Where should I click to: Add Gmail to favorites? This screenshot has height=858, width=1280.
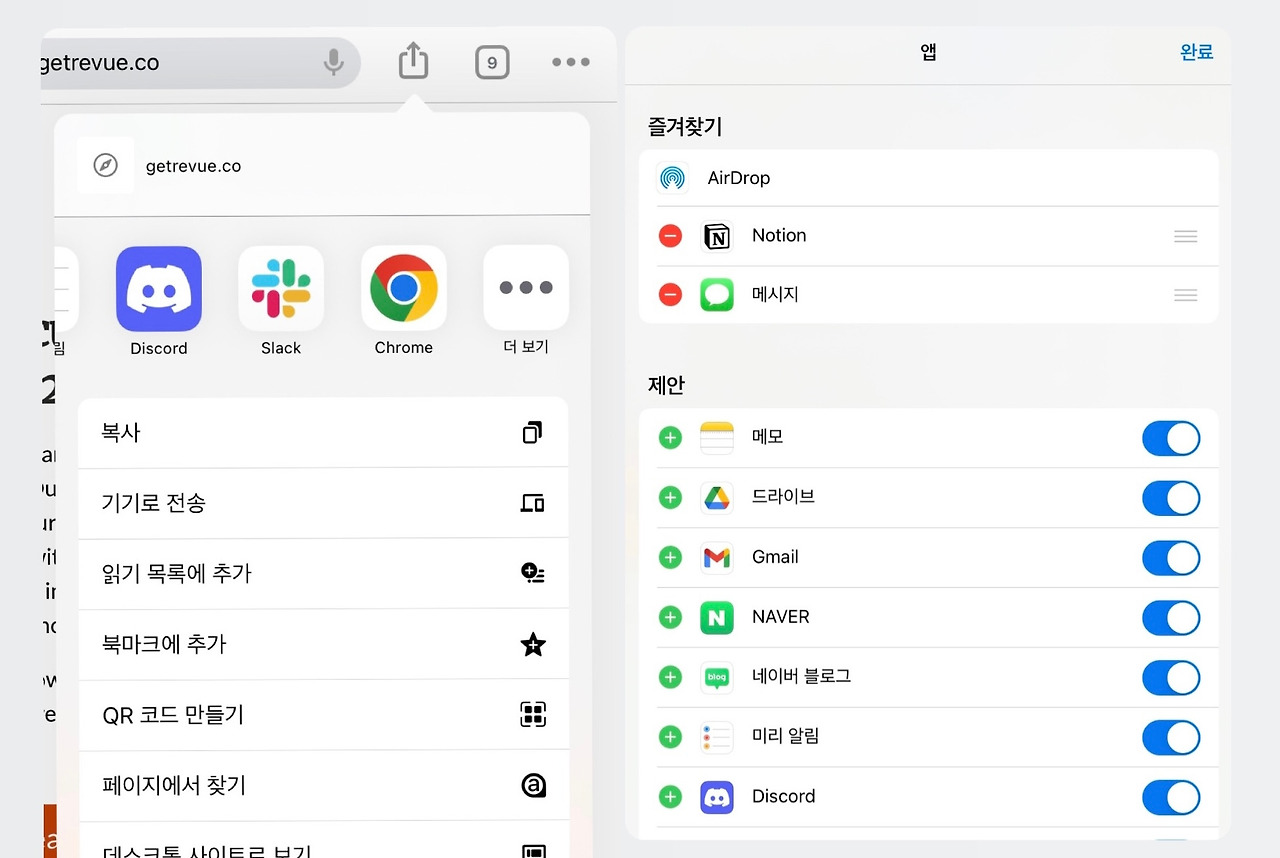670,557
